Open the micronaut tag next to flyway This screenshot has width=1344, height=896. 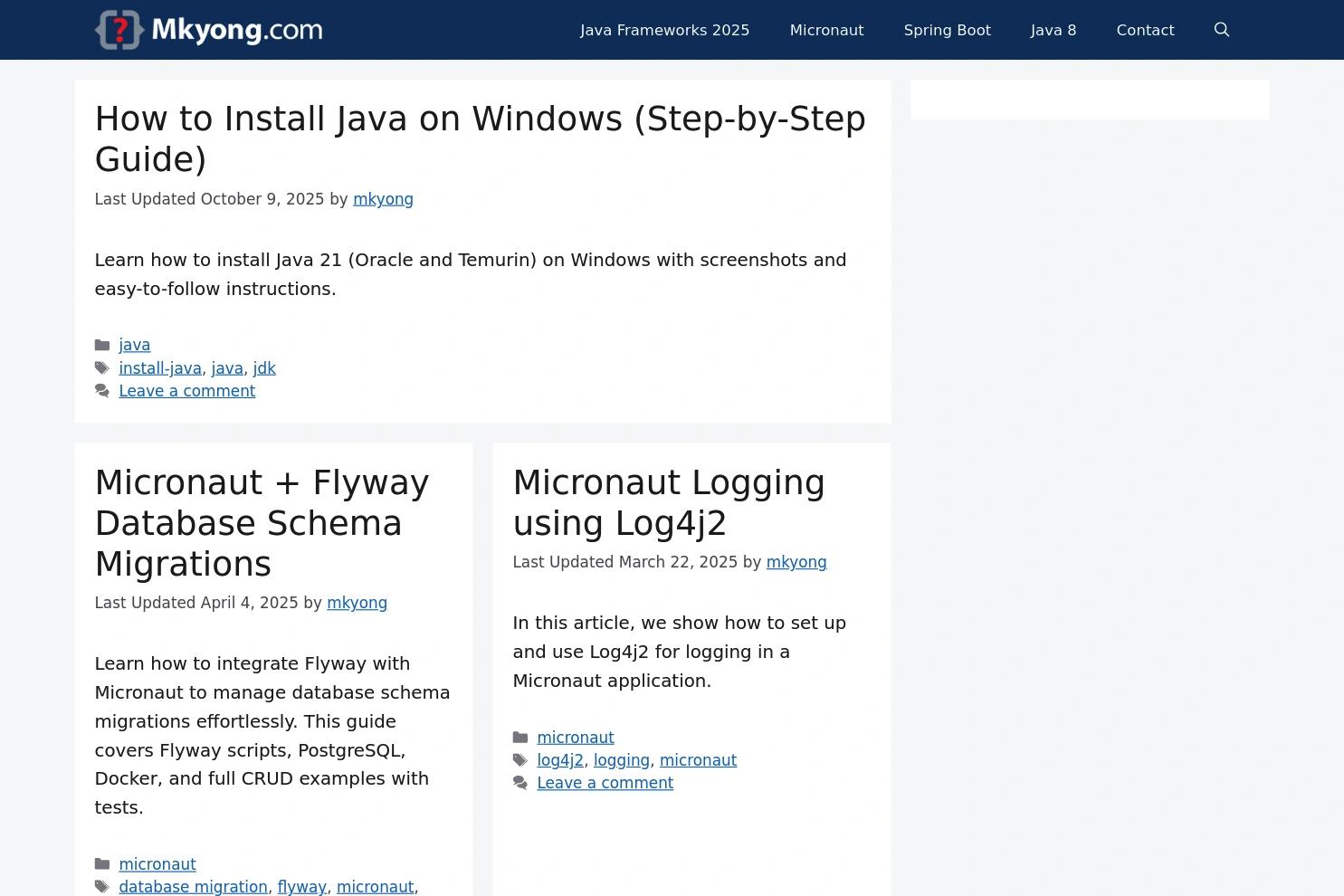coord(375,887)
